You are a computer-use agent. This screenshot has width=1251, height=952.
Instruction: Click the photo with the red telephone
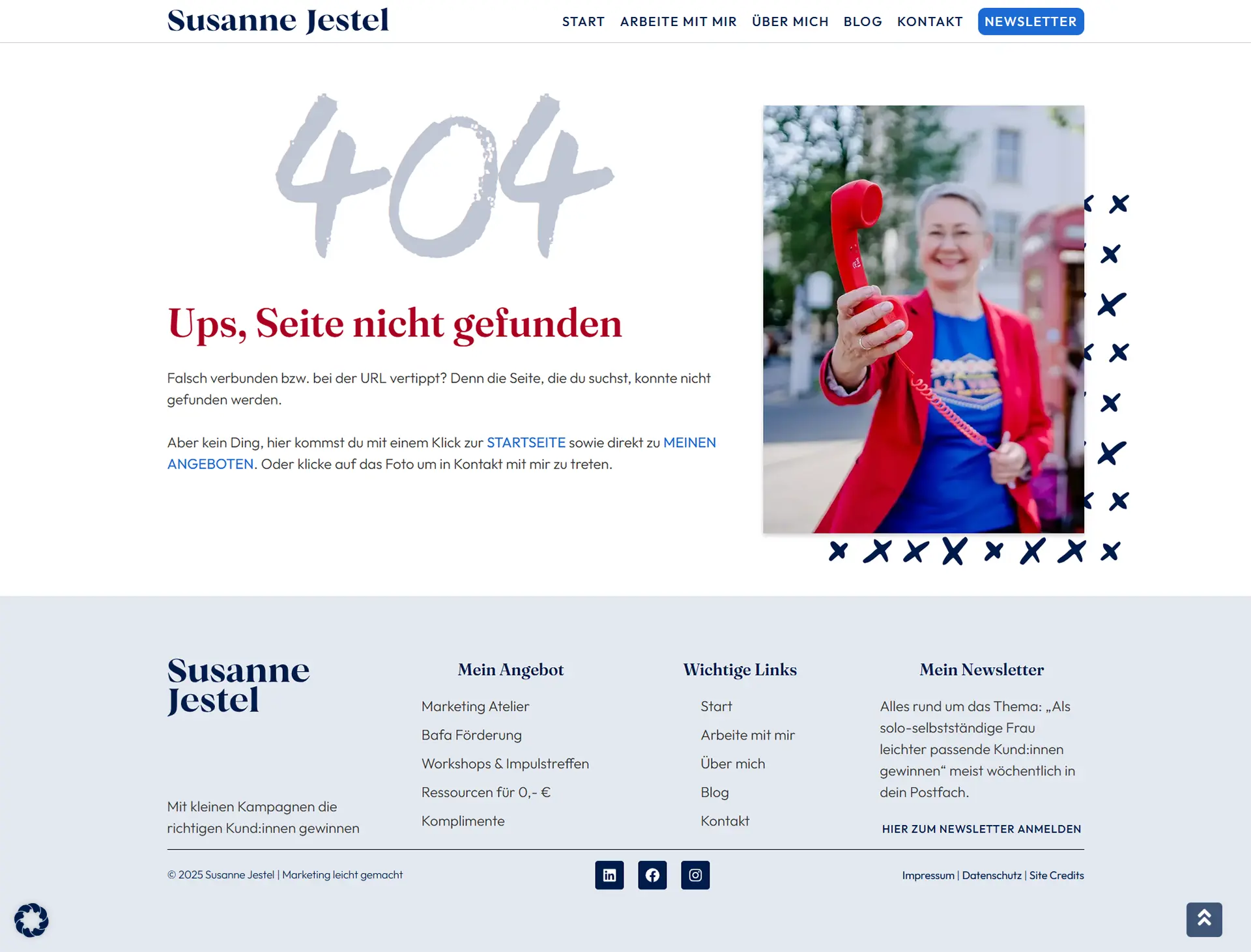923,319
